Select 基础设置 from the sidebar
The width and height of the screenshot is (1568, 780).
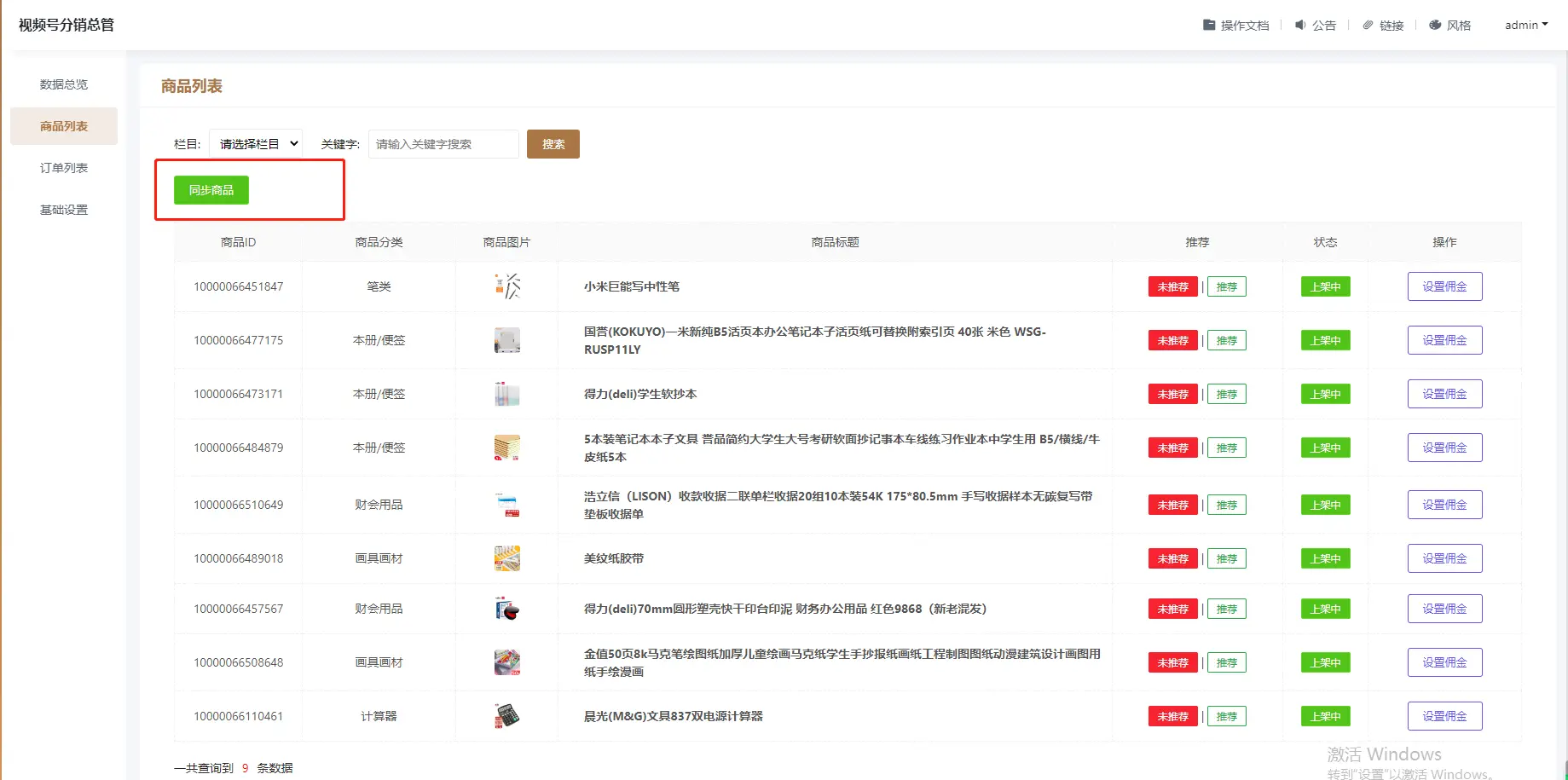(64, 210)
